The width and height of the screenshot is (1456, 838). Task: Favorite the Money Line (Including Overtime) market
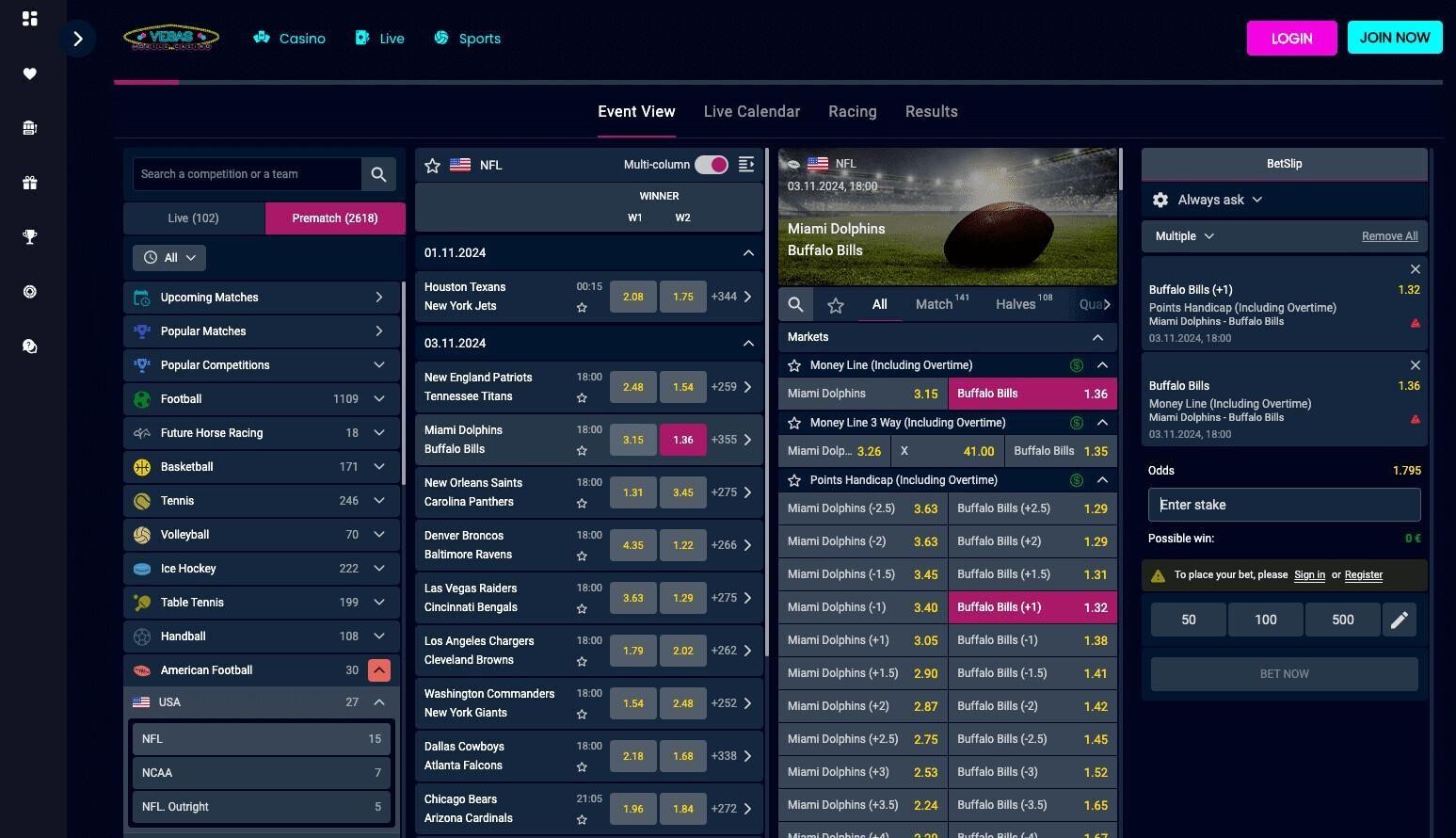click(x=794, y=365)
